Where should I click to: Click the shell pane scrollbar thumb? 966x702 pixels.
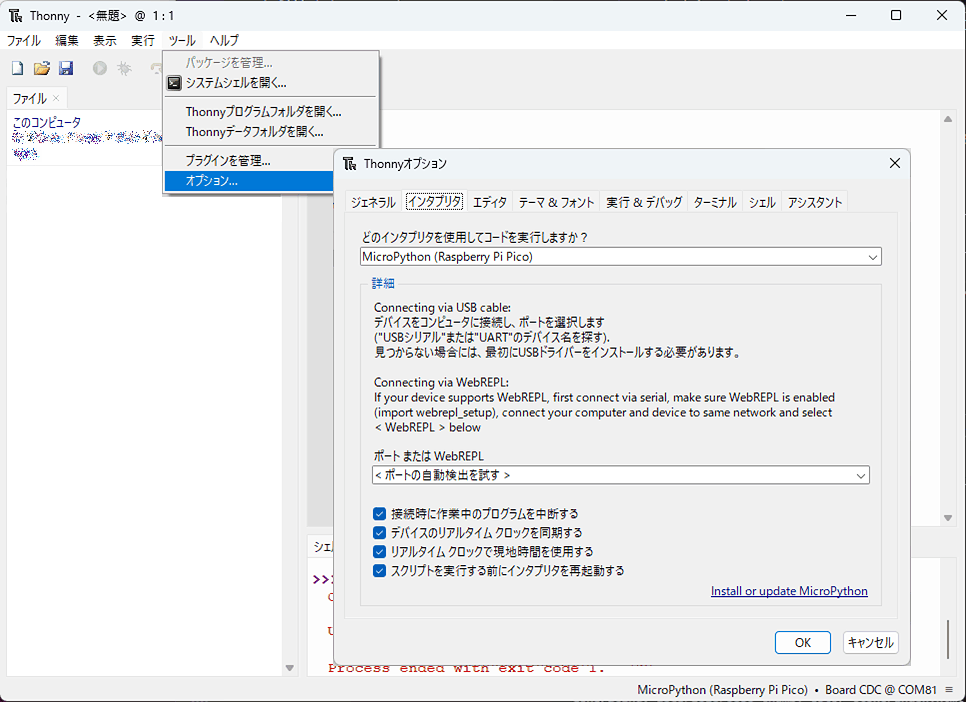pyautogui.click(x=949, y=639)
